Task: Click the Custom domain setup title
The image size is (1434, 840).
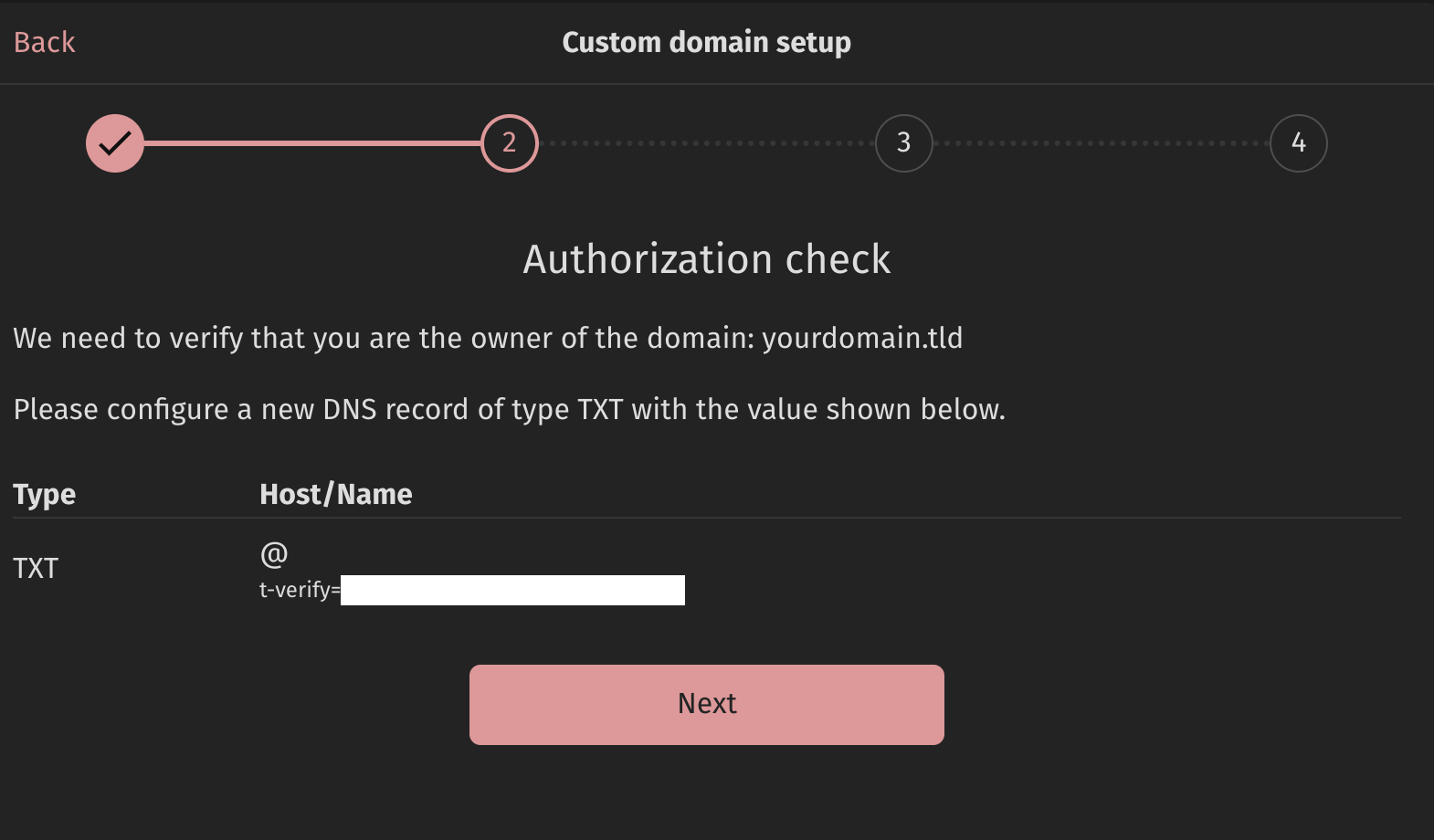Action: (x=706, y=42)
